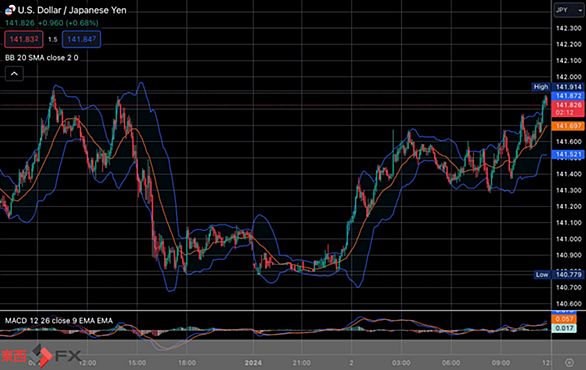Screen dimensions: 586x370
Task: Select the MACD 12 26 indicator label
Action: 59,320
